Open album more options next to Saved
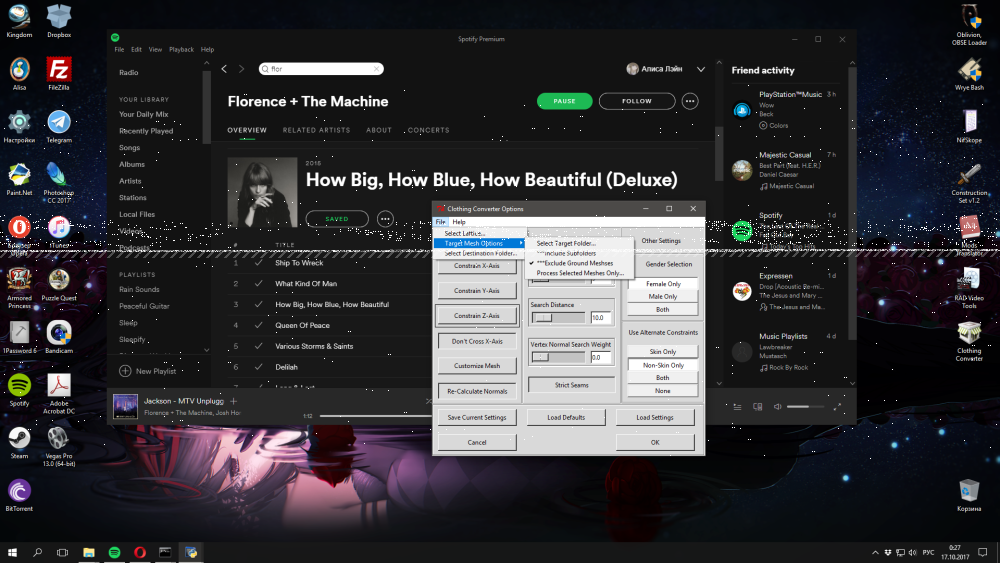 (385, 219)
